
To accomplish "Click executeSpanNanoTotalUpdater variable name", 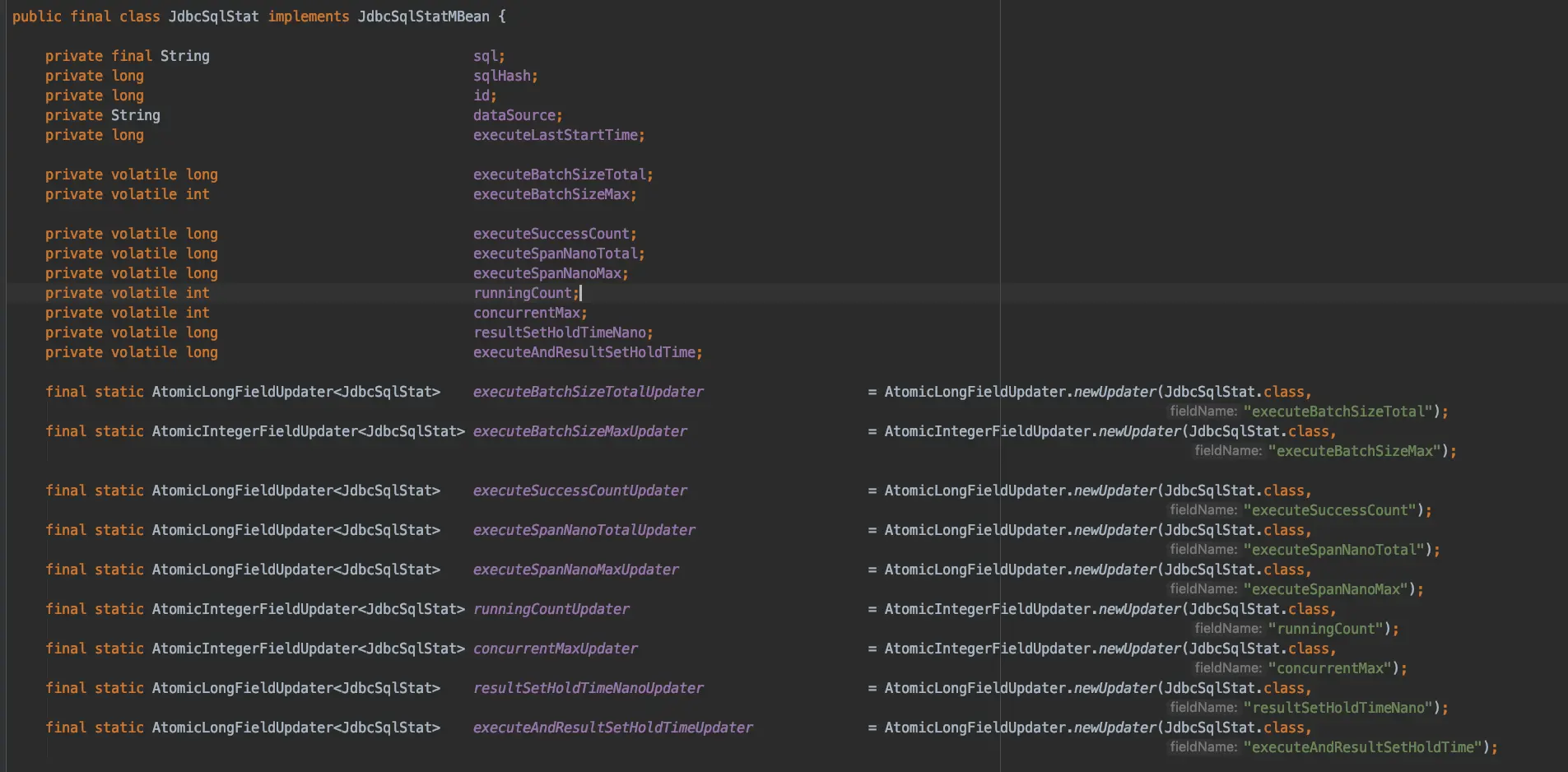I will [x=584, y=530].
